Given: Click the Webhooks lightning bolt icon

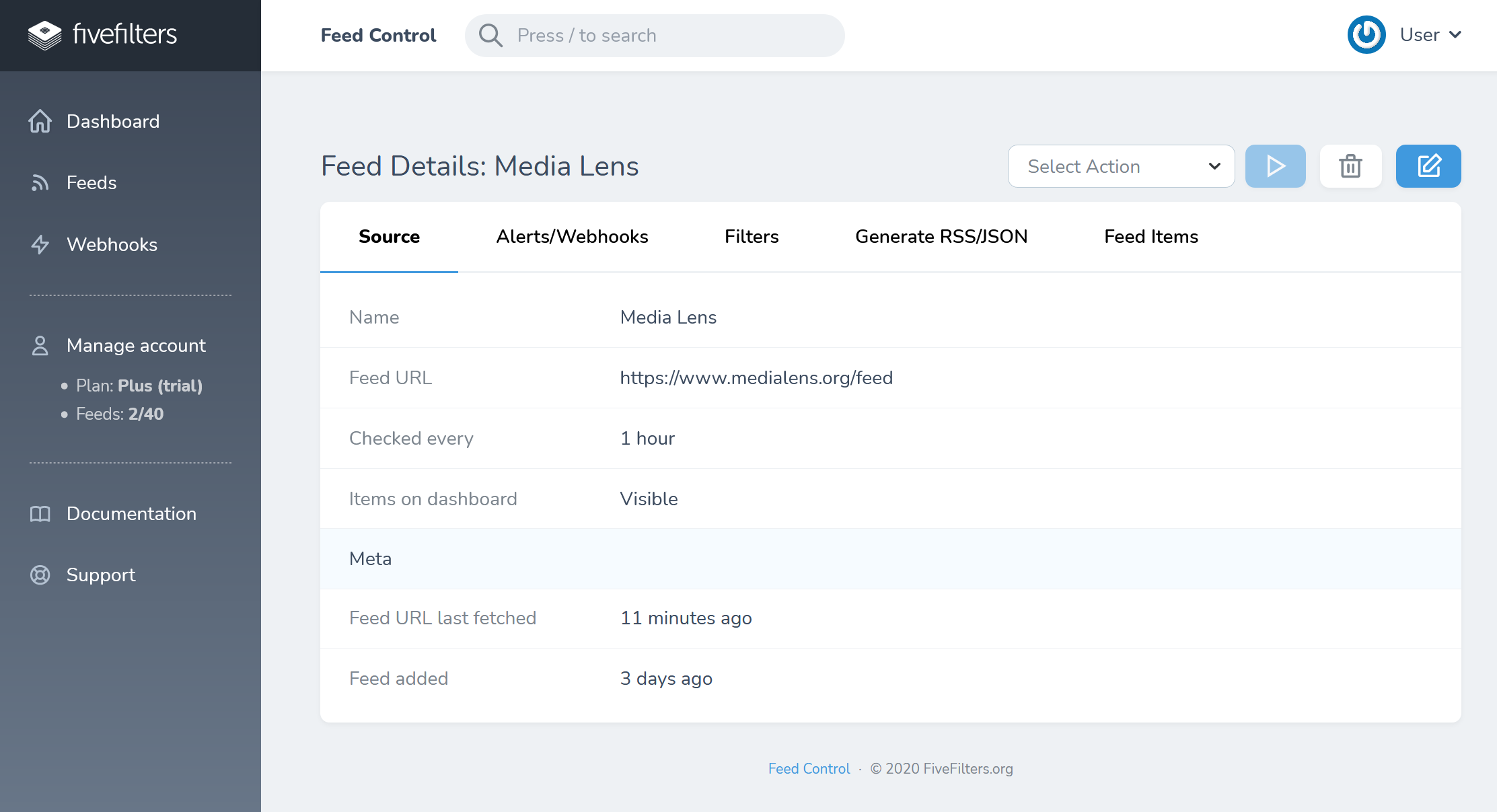Looking at the screenshot, I should pos(40,245).
